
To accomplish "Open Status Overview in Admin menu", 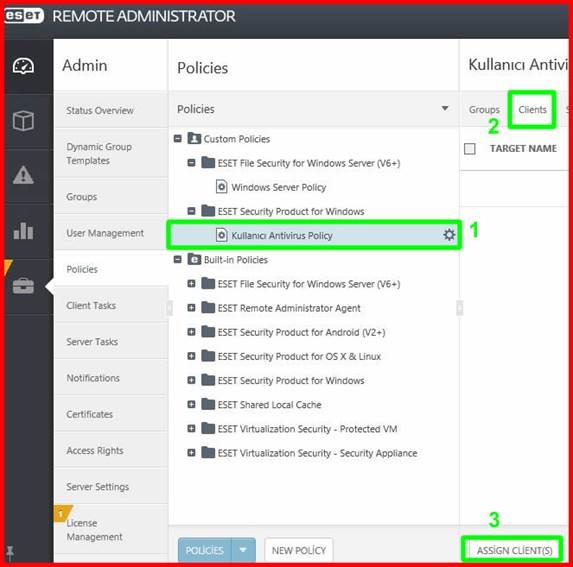I will click(x=111, y=110).
